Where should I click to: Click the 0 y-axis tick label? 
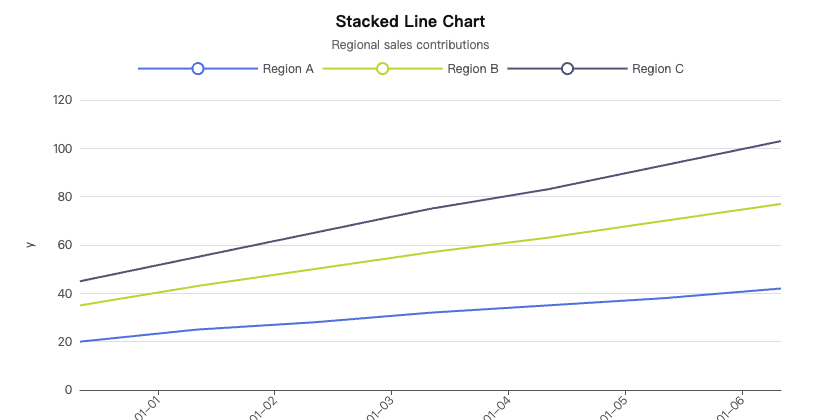[68, 390]
